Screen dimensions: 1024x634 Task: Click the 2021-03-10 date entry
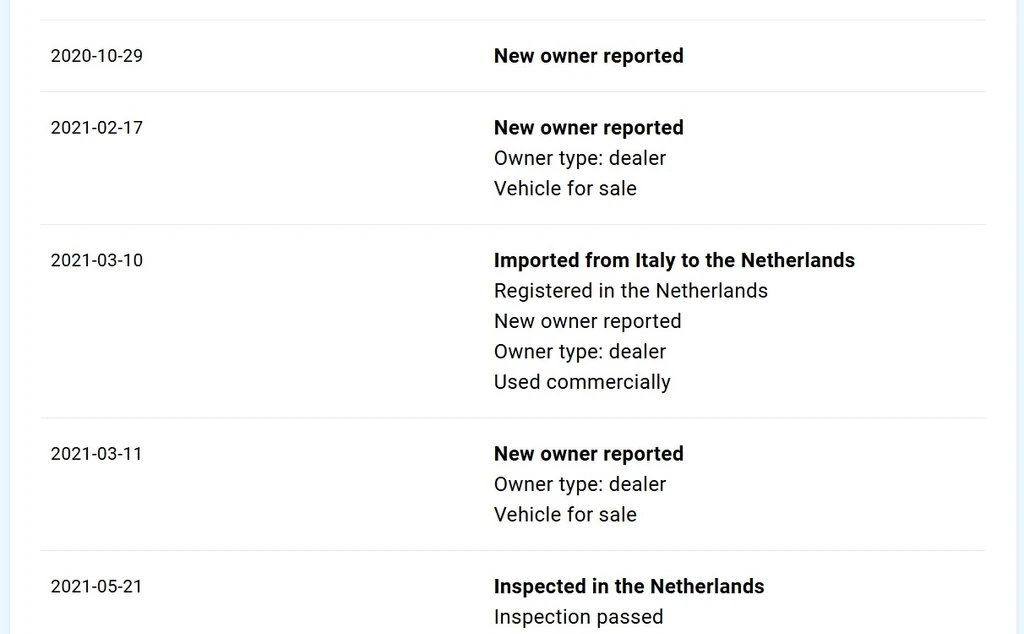(x=97, y=261)
